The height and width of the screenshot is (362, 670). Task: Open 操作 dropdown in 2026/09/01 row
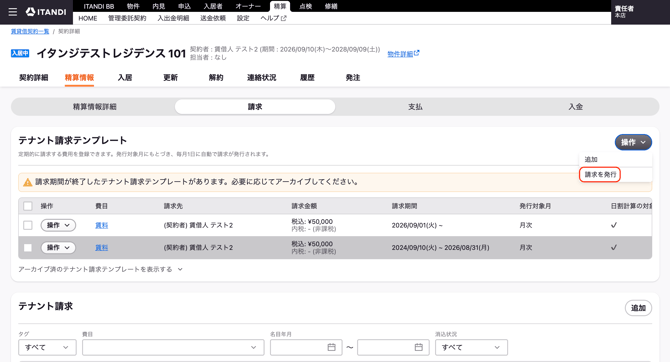(58, 225)
